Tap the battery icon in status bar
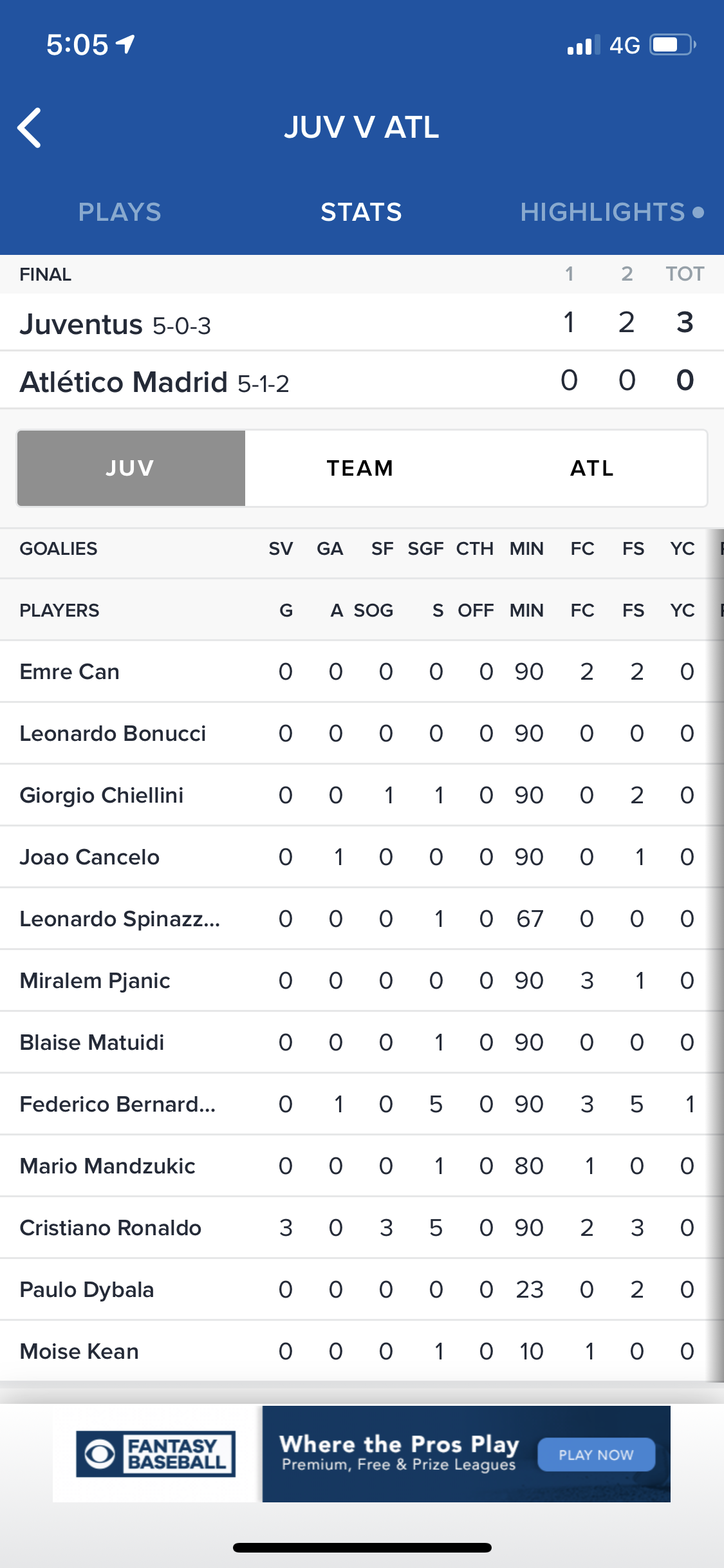The width and height of the screenshot is (724, 1568). [672, 45]
